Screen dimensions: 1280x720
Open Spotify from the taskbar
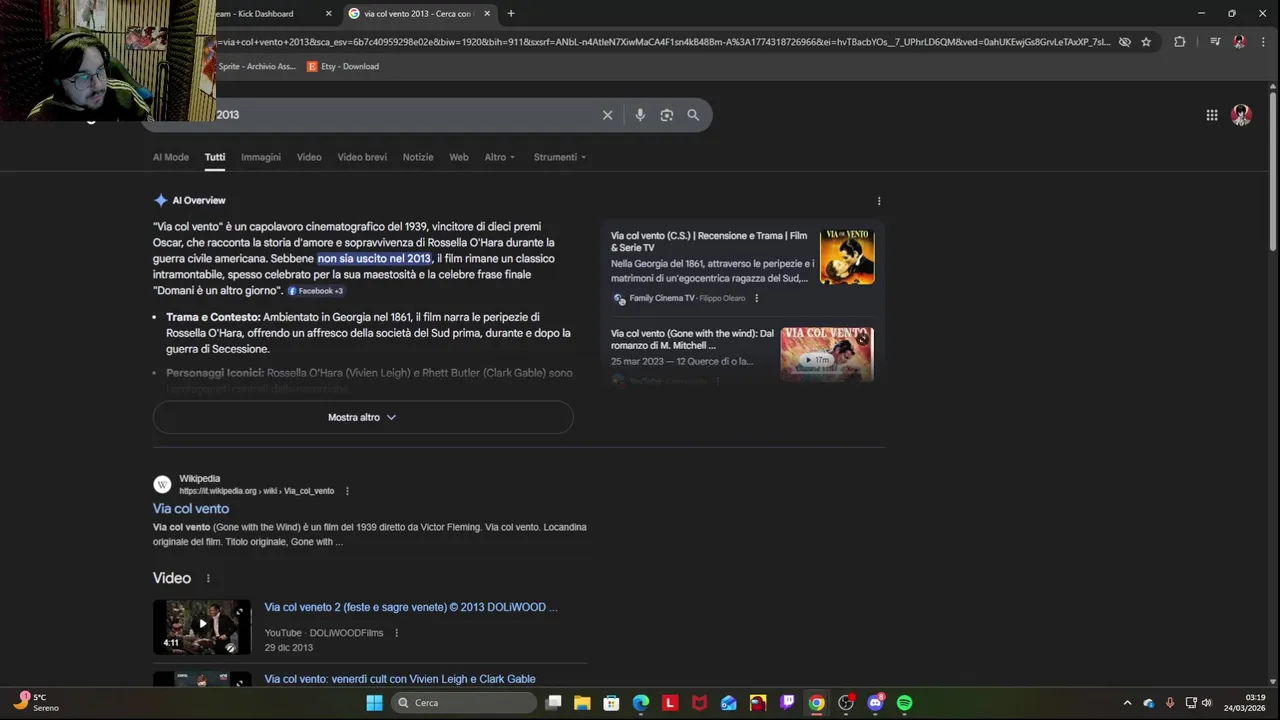(905, 703)
